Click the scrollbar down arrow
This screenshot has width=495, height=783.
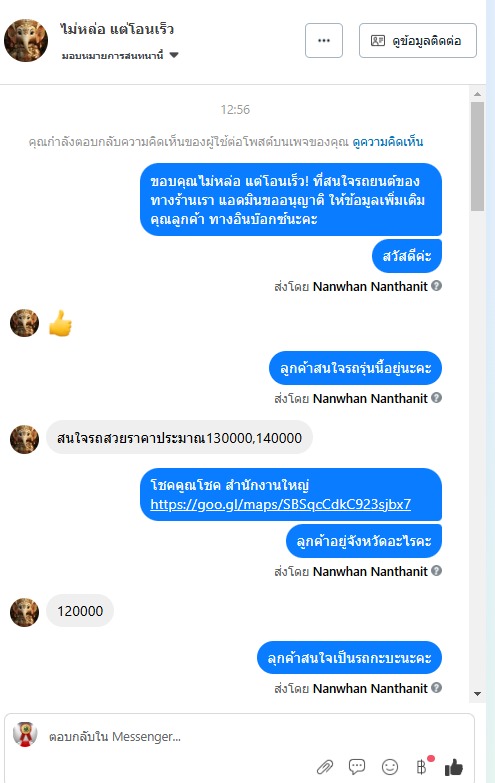pyautogui.click(x=477, y=694)
